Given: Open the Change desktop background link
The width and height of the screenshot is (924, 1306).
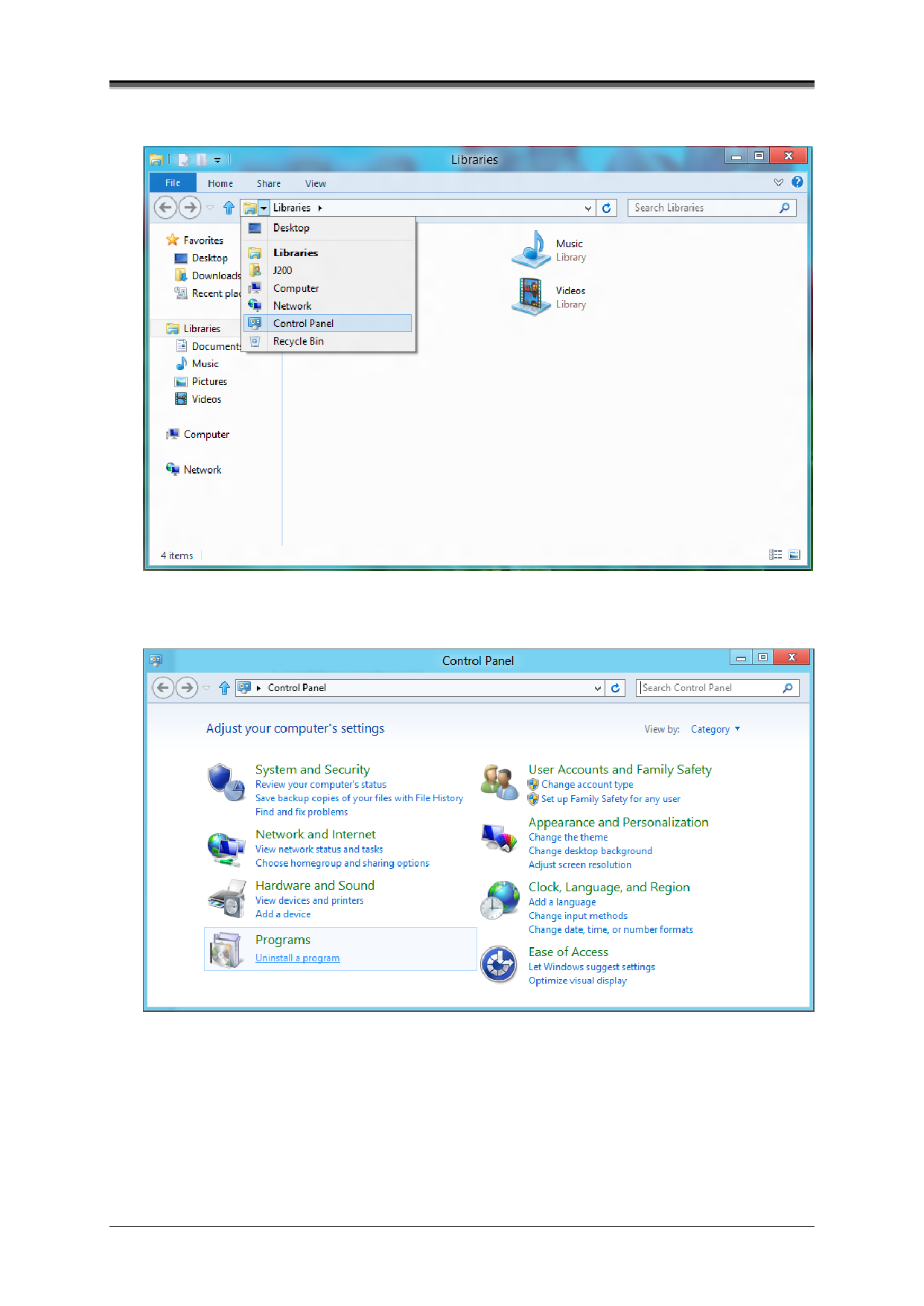Looking at the screenshot, I should pos(590,851).
